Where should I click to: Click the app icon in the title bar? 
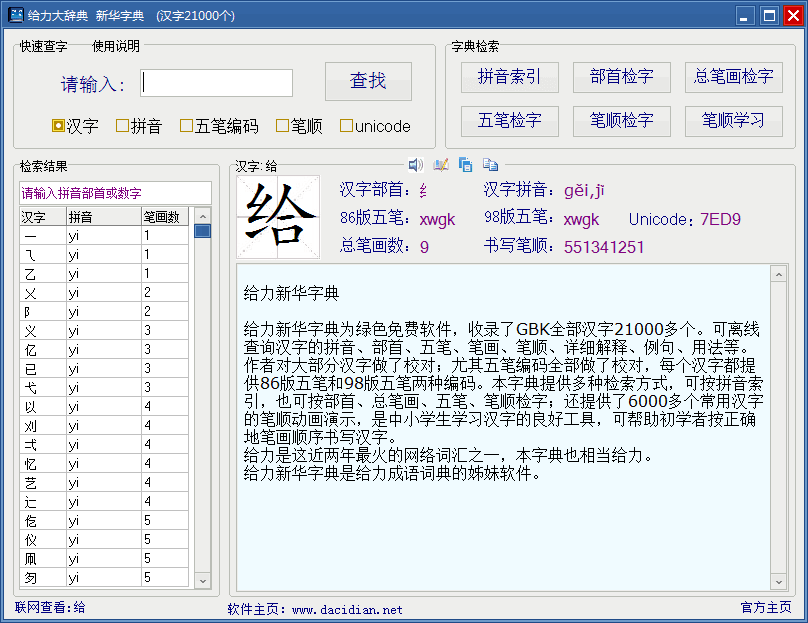tap(15, 15)
